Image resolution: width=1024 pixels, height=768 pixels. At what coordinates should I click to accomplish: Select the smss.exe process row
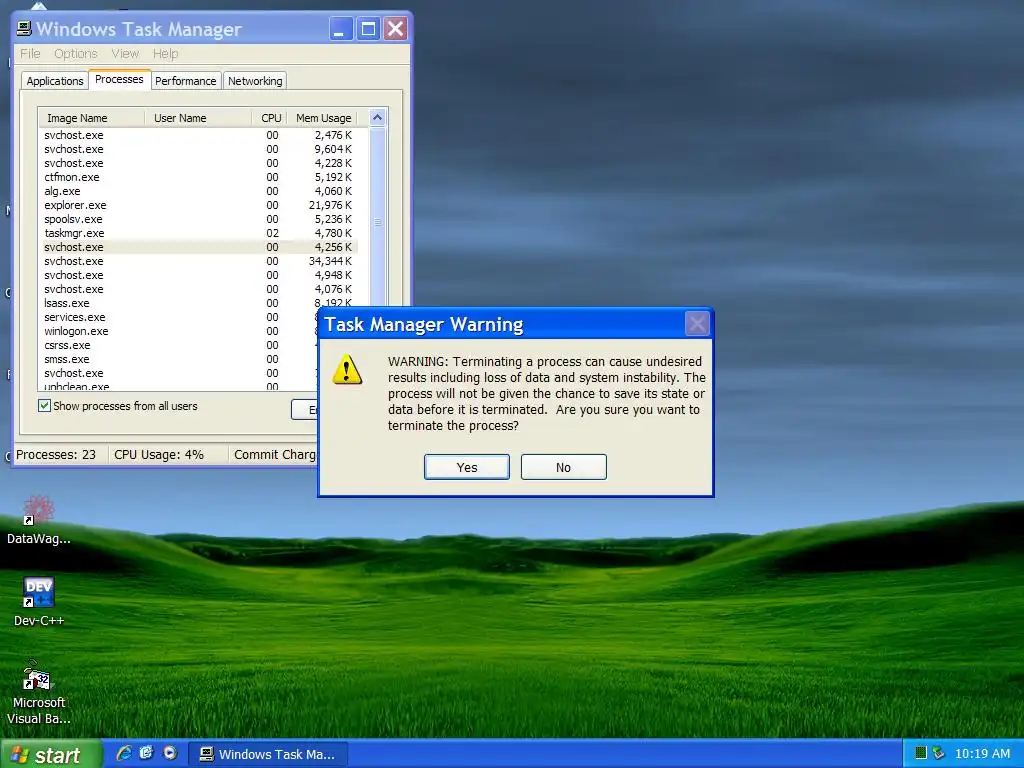coord(180,359)
